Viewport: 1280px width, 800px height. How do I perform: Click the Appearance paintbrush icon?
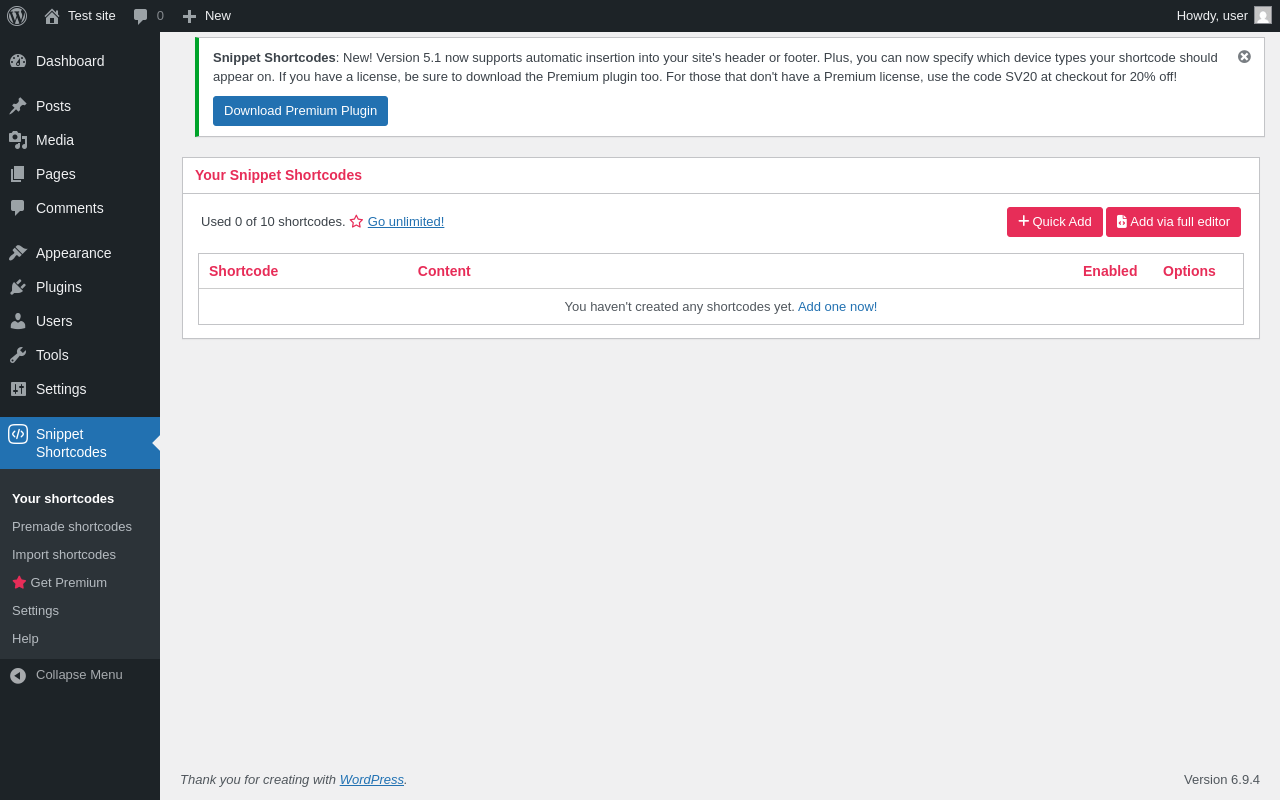(18, 253)
